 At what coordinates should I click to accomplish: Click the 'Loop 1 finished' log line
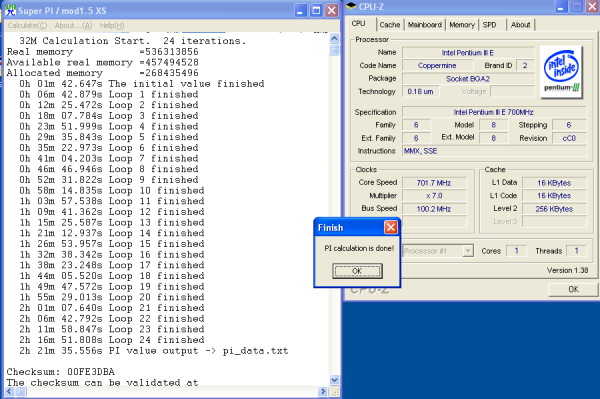109,94
